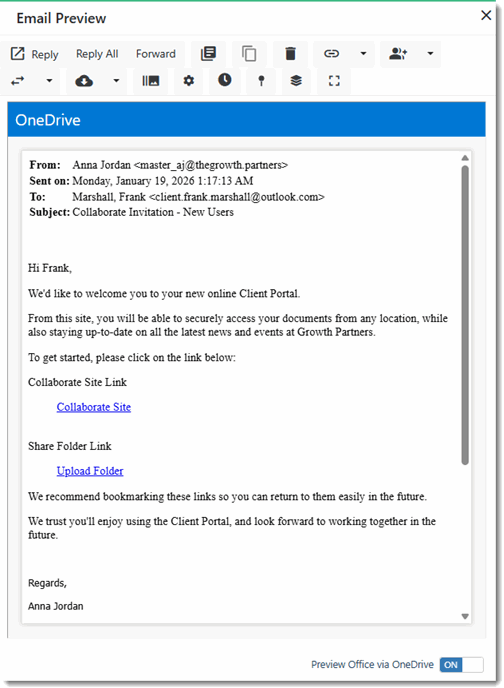Click the copy icon
The image size is (504, 688).
[x=249, y=54]
